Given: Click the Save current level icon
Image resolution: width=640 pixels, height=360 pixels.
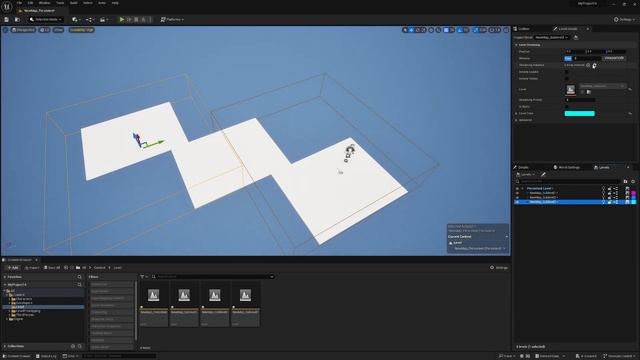Looking at the screenshot, I should [7, 19].
